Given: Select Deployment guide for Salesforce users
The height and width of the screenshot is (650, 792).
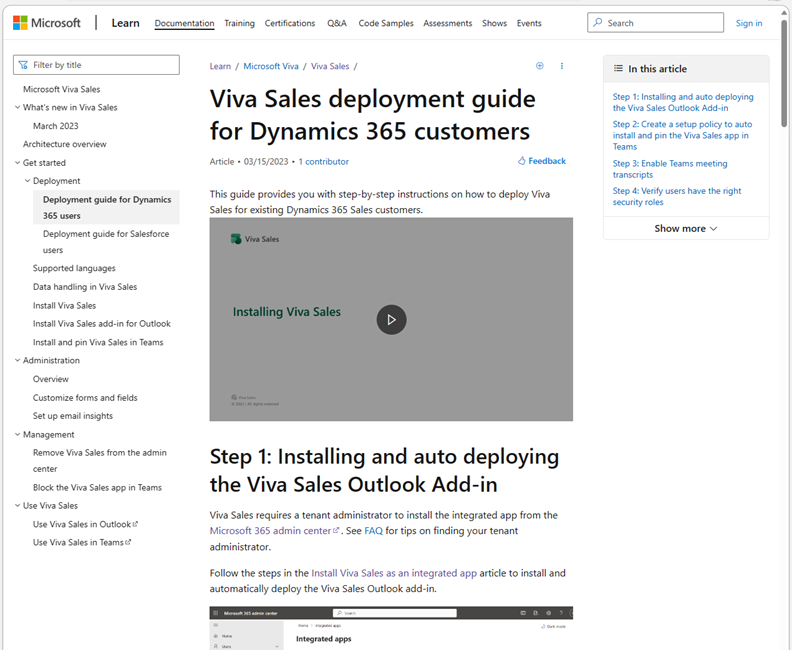Looking at the screenshot, I should pos(106,242).
